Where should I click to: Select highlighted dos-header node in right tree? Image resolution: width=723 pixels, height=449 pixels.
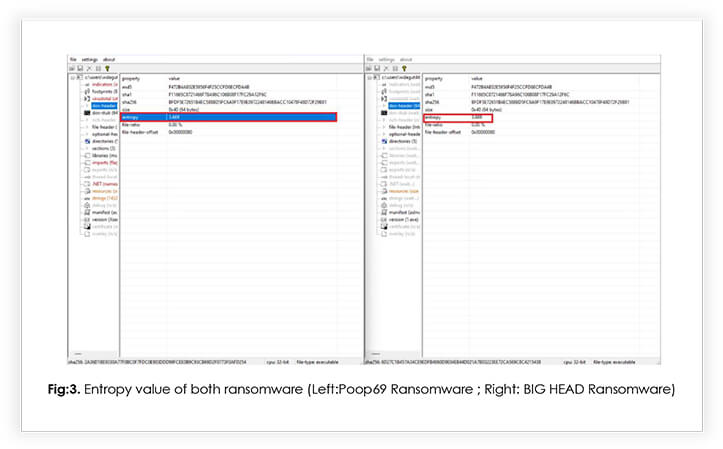(404, 106)
